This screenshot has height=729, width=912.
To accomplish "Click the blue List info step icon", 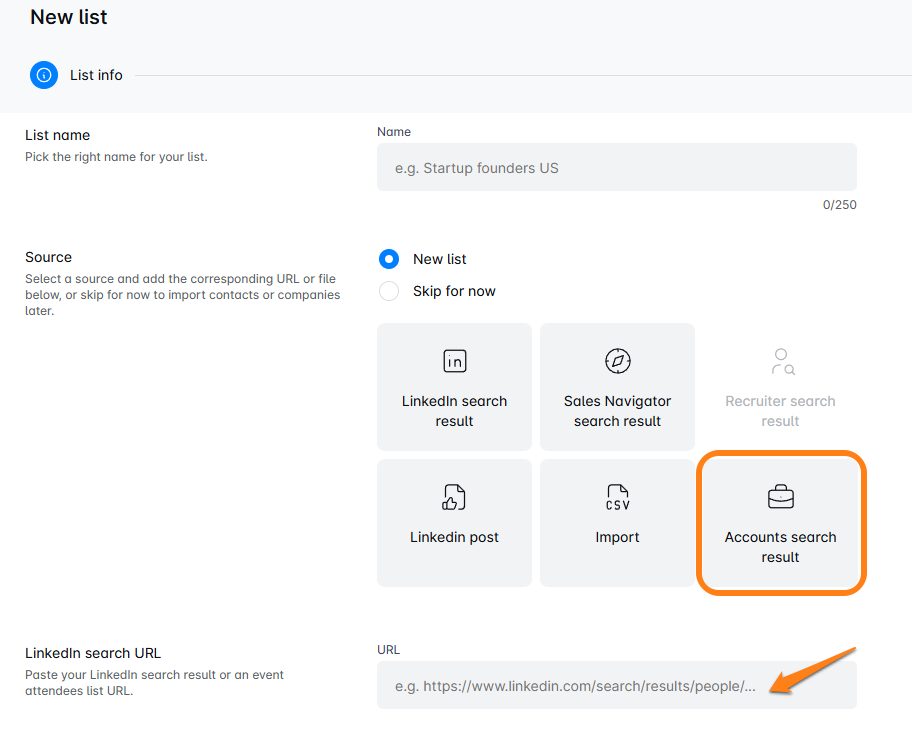I will coord(44,75).
